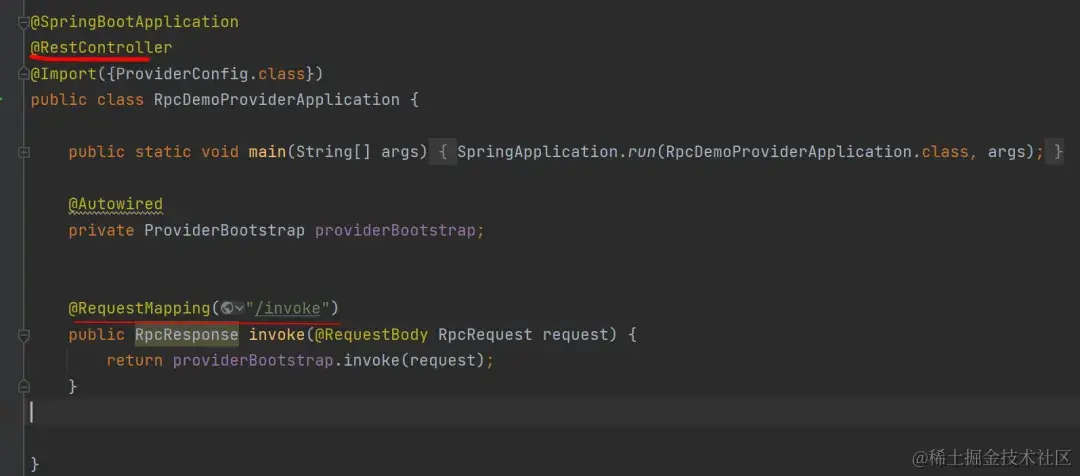Click the args argument before the closing ");"
This screenshot has height=476, width=1080.
click(x=1007, y=152)
